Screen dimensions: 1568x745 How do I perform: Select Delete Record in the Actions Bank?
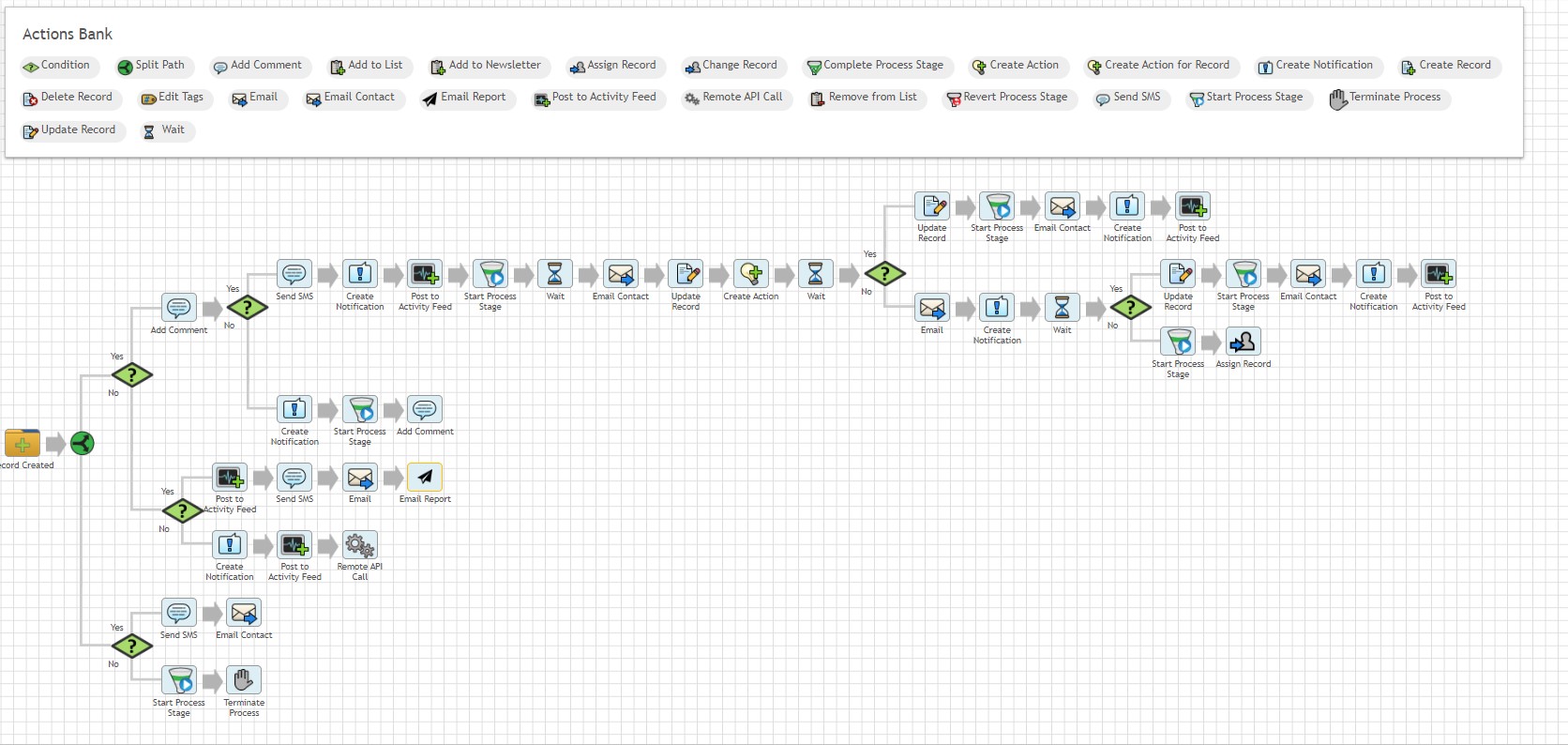click(x=68, y=98)
